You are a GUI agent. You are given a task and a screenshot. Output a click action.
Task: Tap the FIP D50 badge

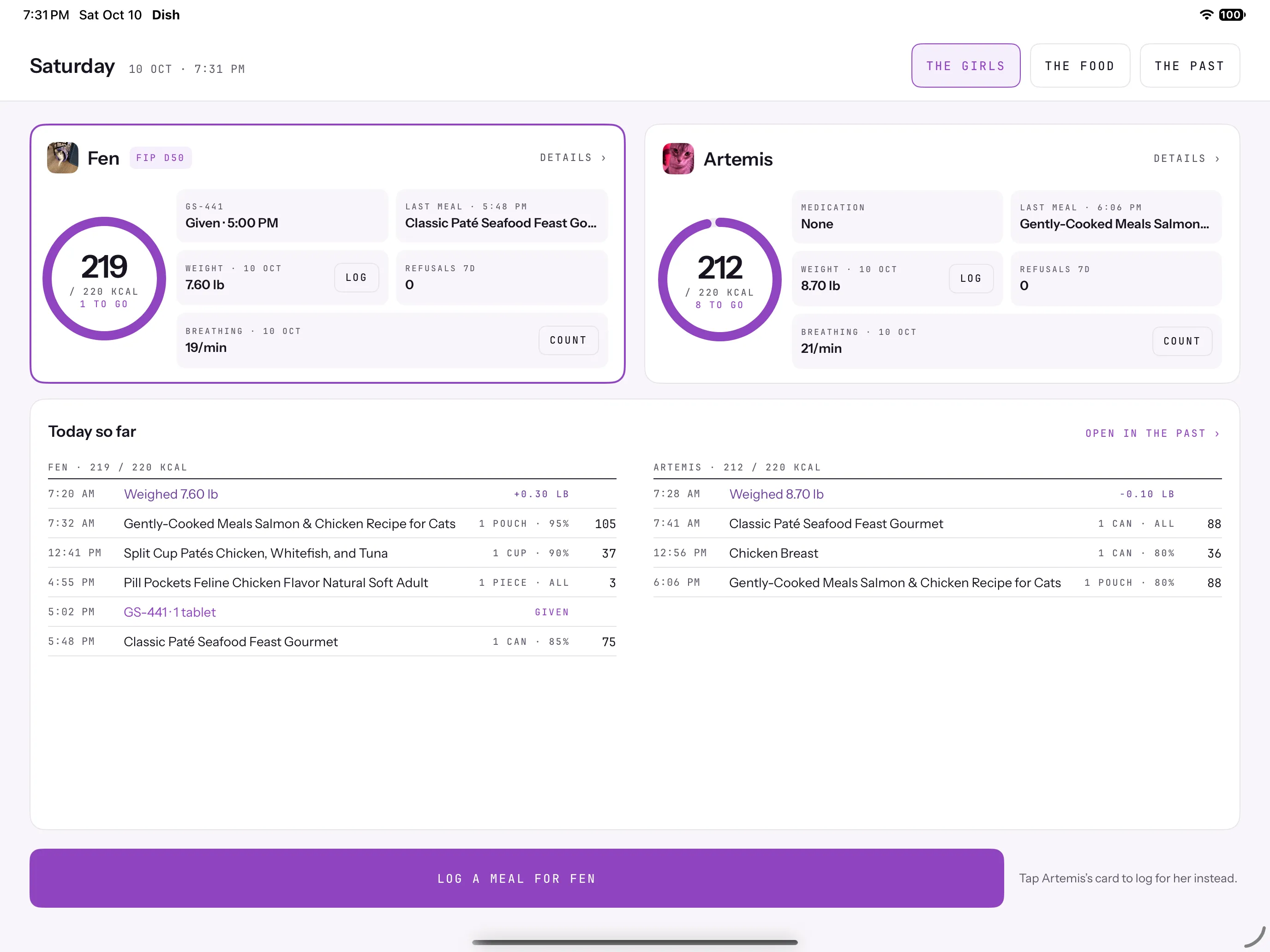click(x=160, y=158)
